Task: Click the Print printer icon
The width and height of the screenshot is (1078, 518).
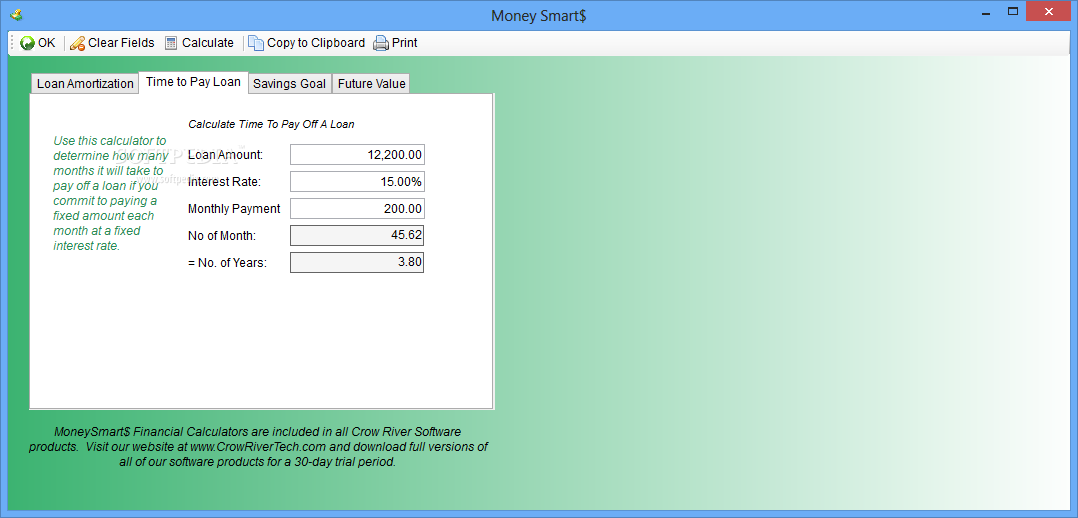Action: [x=381, y=43]
